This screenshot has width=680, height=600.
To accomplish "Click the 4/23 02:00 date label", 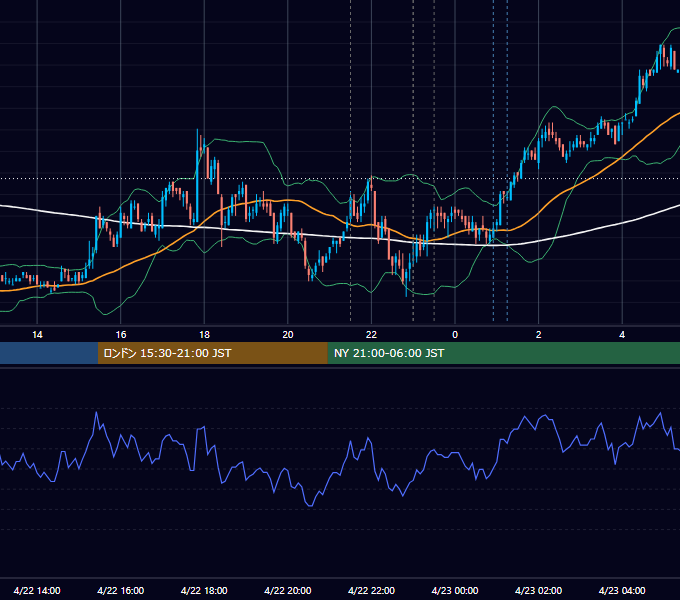I will click(x=538, y=590).
